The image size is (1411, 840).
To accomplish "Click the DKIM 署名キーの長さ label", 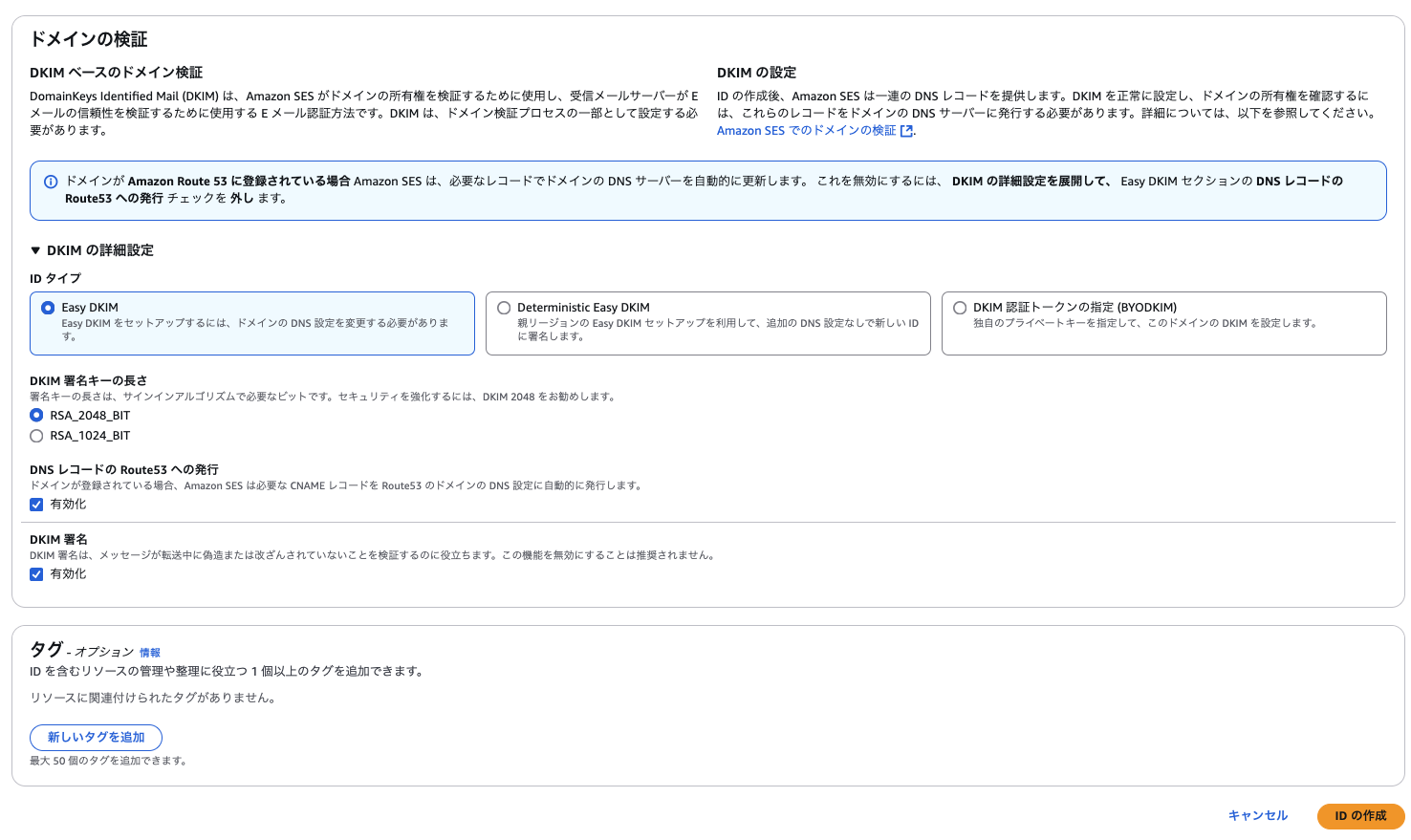I will click(88, 381).
